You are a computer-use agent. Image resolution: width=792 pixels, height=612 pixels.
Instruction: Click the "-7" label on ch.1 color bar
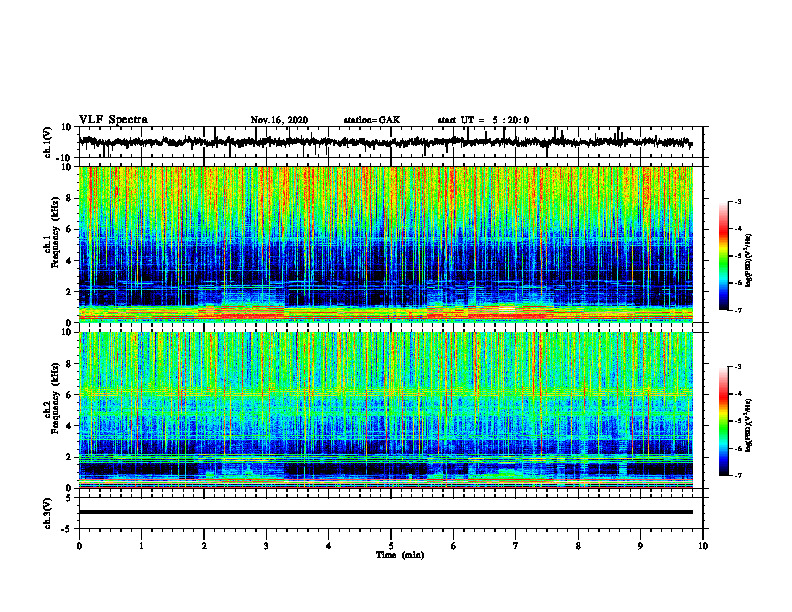pyautogui.click(x=738, y=310)
